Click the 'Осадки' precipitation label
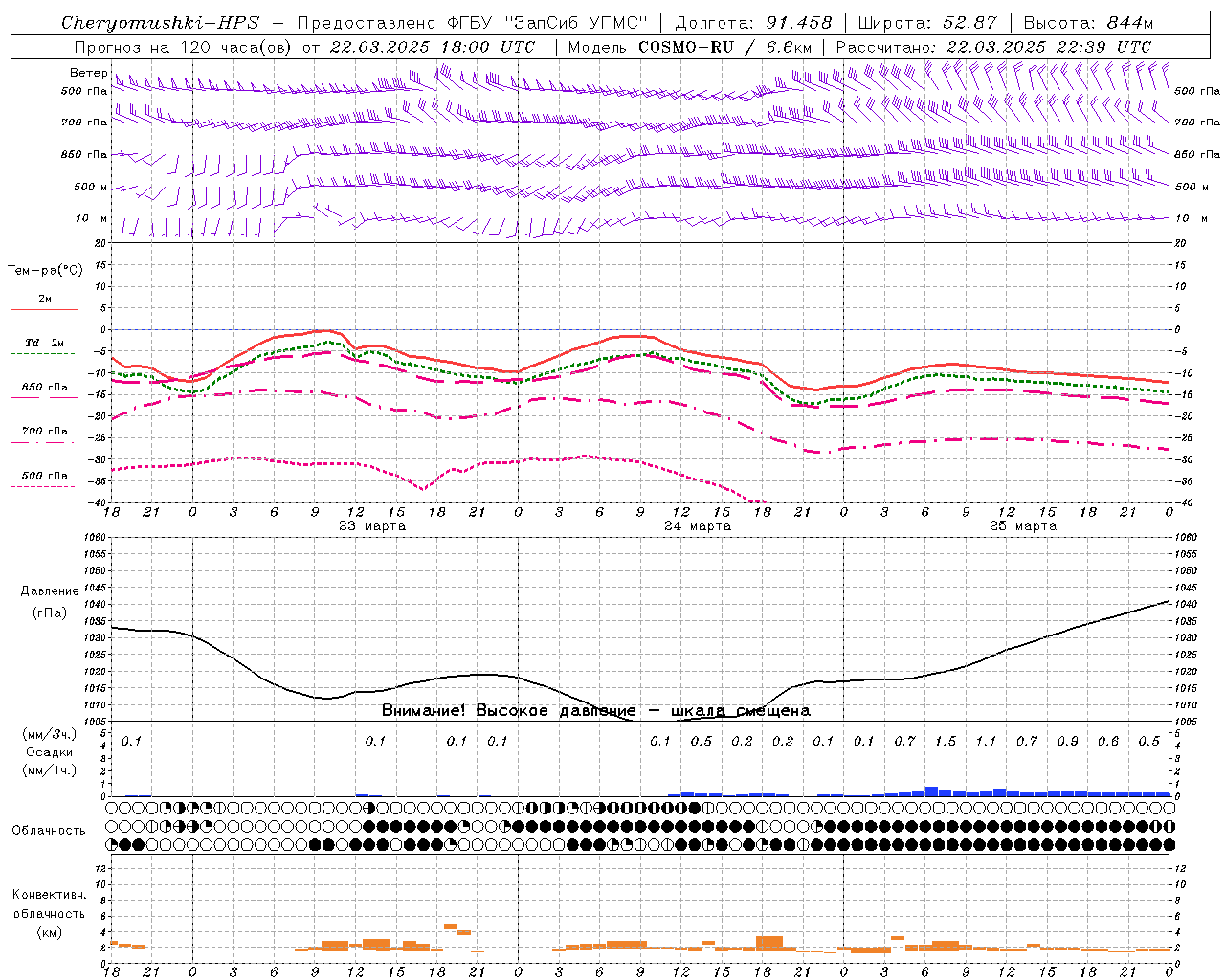Image resolution: width=1225 pixels, height=980 pixels. click(50, 752)
